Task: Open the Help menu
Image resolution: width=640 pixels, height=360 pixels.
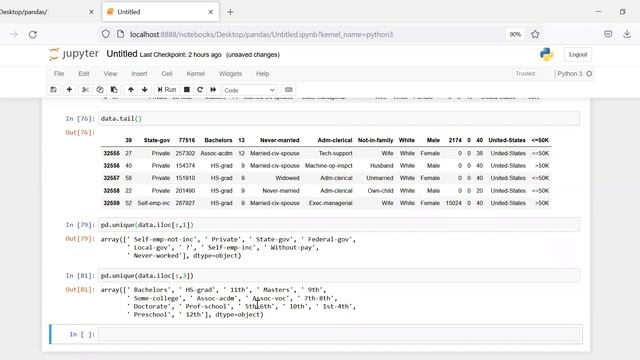Action: click(x=262, y=74)
